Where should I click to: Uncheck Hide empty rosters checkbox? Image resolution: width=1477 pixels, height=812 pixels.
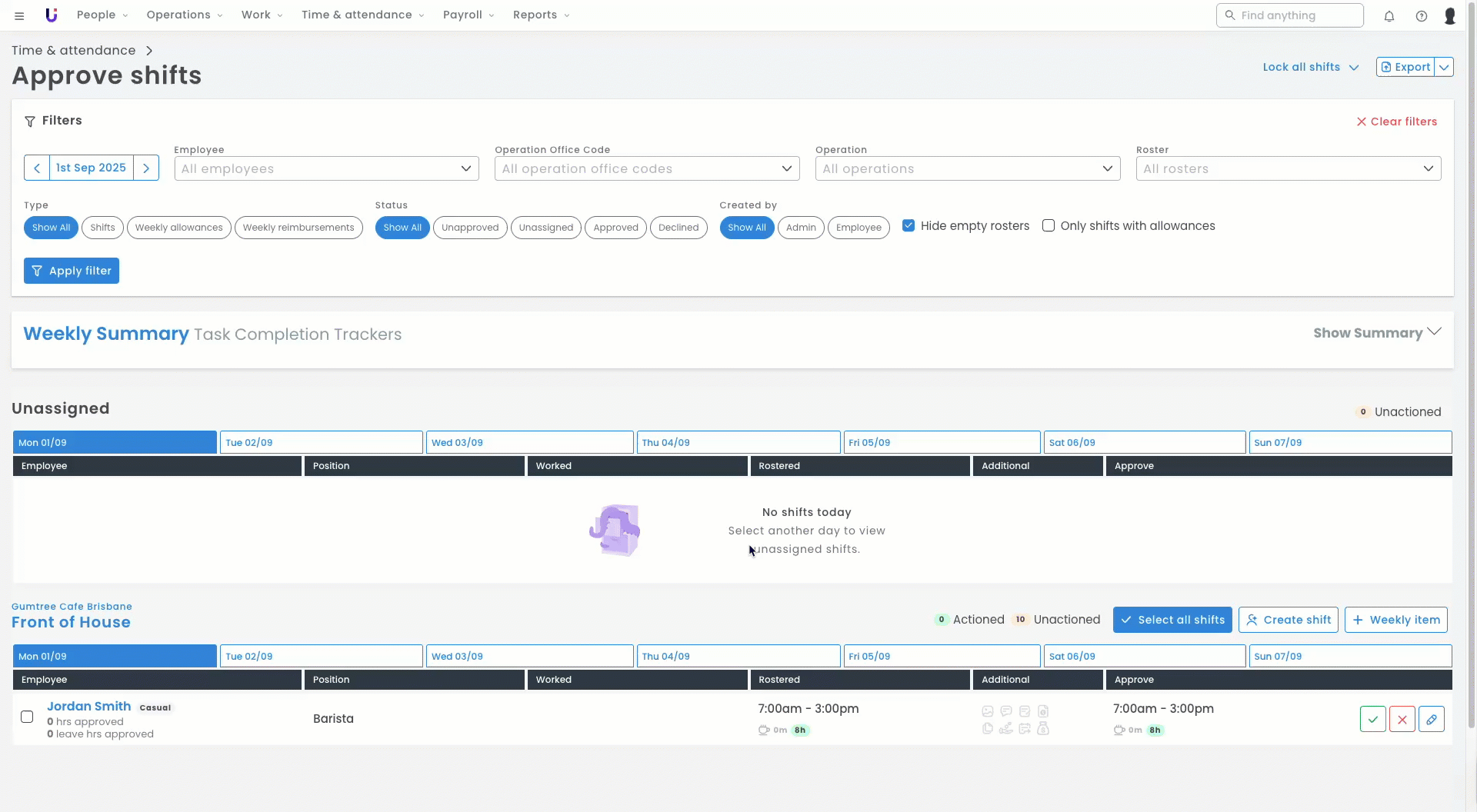click(x=909, y=225)
